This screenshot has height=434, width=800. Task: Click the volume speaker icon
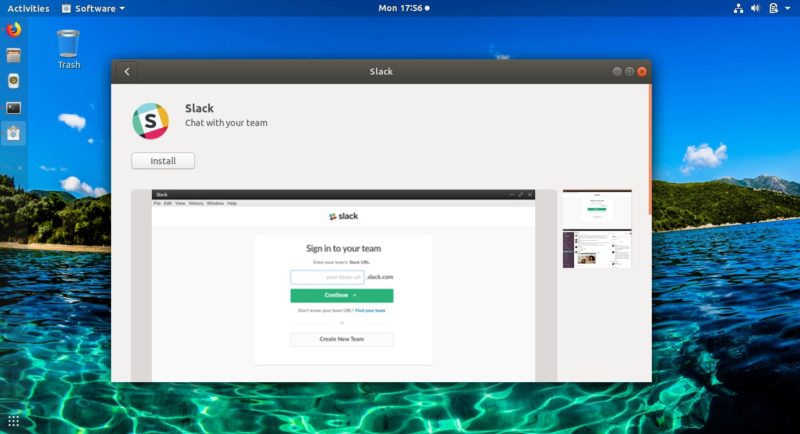click(x=756, y=8)
